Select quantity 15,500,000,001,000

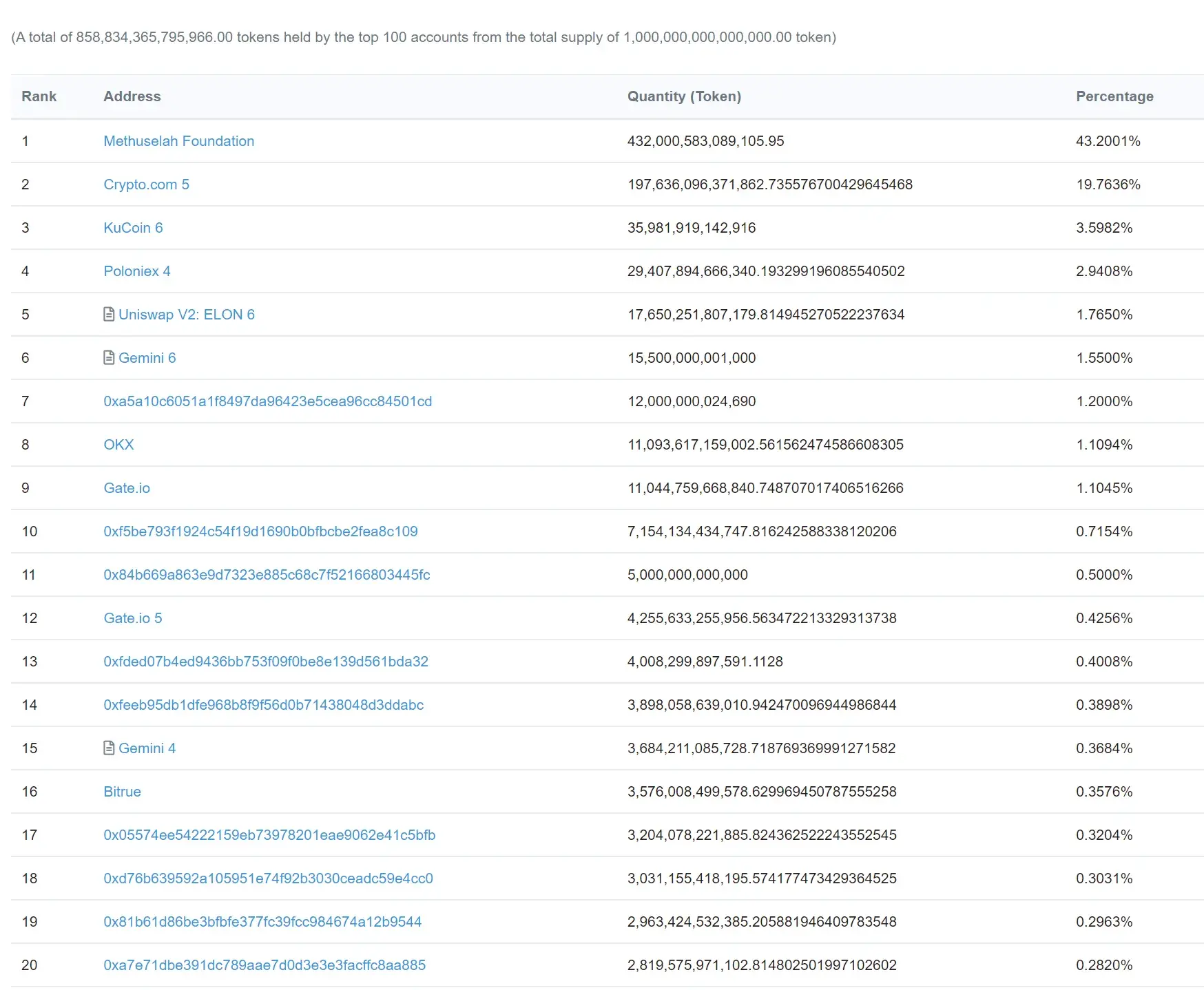point(692,358)
